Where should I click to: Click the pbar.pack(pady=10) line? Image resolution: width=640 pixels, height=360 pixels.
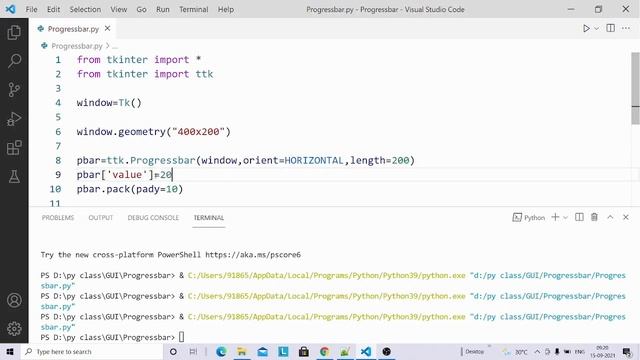pos(130,189)
